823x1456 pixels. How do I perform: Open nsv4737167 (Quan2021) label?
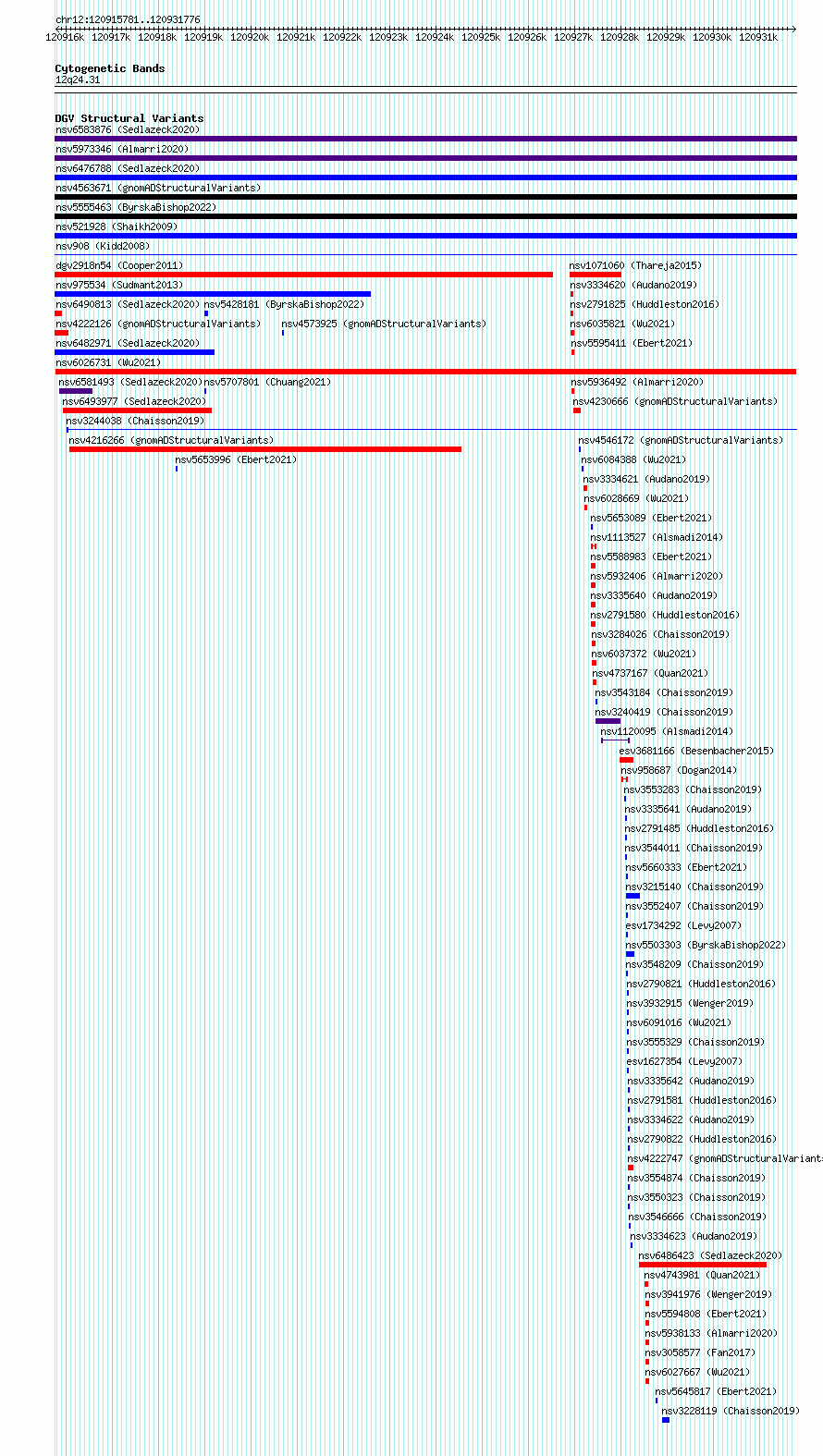[x=651, y=674]
